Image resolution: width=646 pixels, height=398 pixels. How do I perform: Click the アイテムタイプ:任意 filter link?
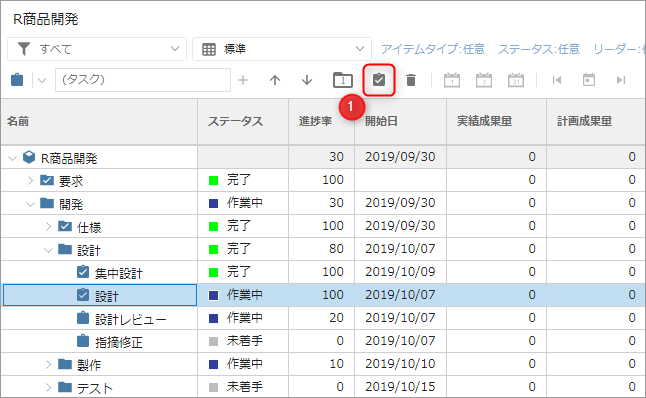[x=433, y=49]
